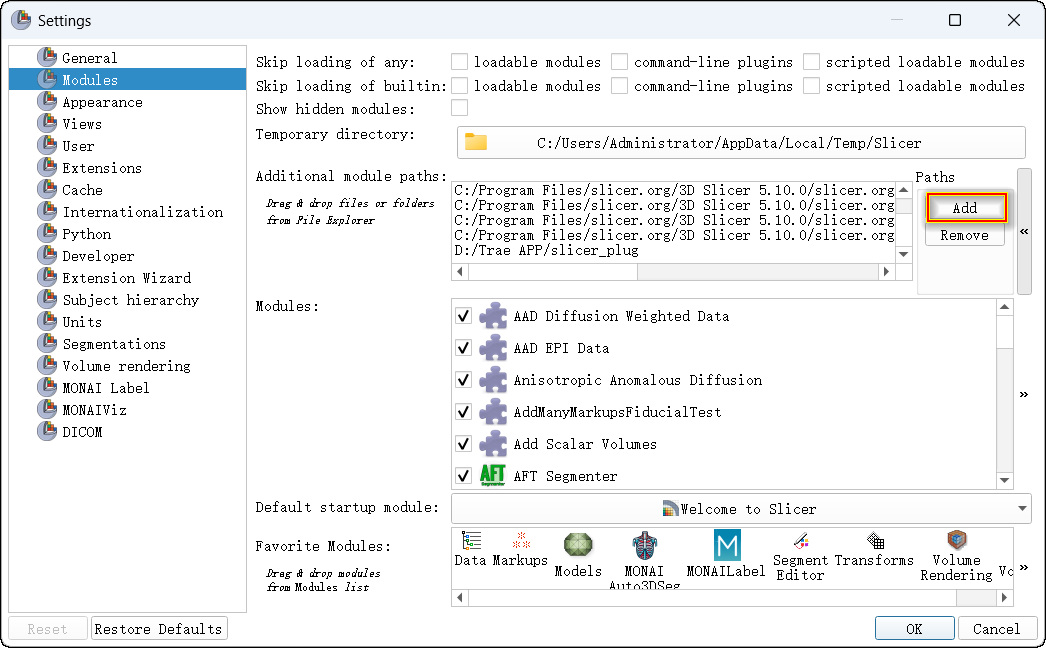Collapse the Paths panel chevron
Screen dimensions: 1046x648
(1024, 231)
